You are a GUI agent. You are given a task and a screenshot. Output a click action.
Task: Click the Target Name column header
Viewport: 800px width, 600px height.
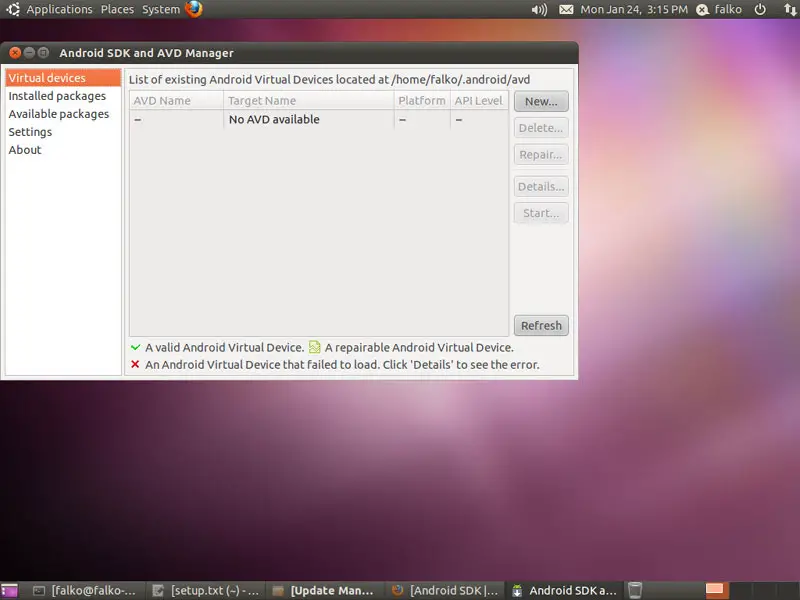tap(309, 101)
